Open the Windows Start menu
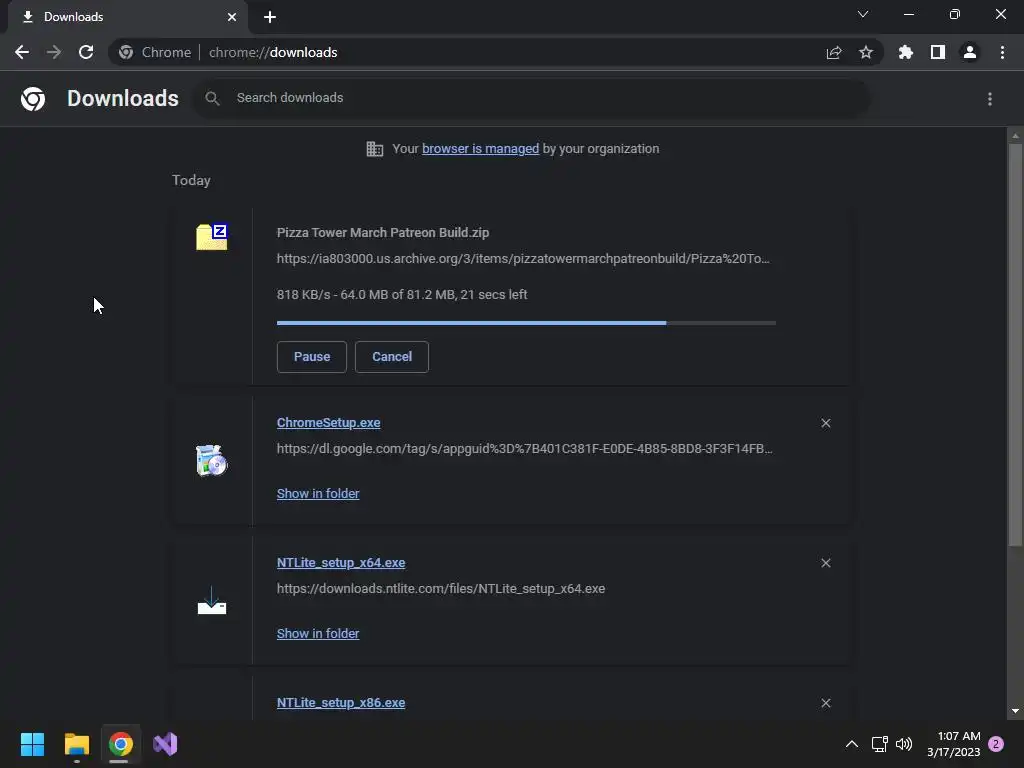Screen dimensions: 1024x768 32,744
